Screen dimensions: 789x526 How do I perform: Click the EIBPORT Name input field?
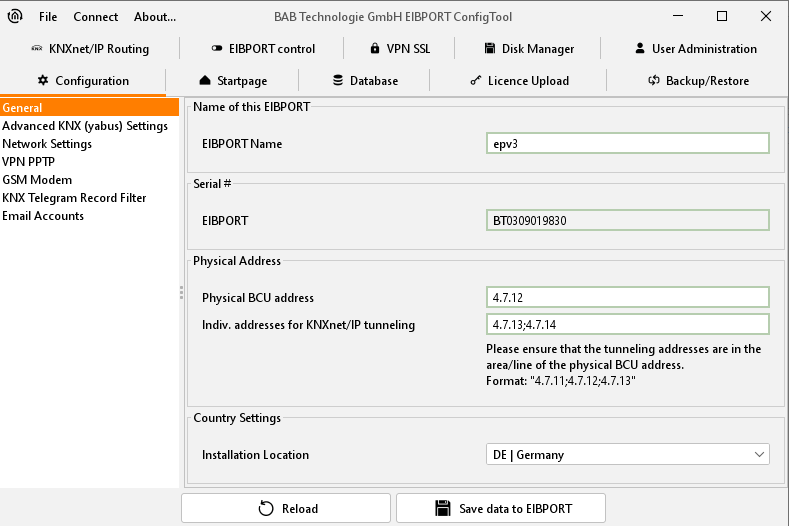(627, 144)
